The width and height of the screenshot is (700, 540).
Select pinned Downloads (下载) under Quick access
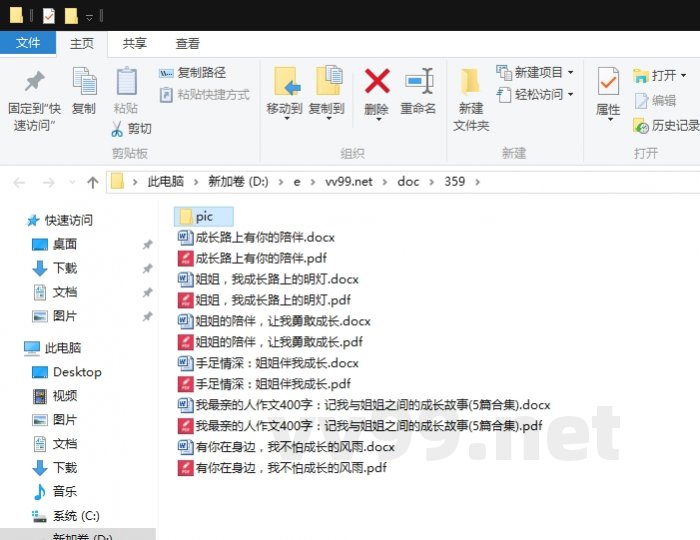[x=54, y=268]
